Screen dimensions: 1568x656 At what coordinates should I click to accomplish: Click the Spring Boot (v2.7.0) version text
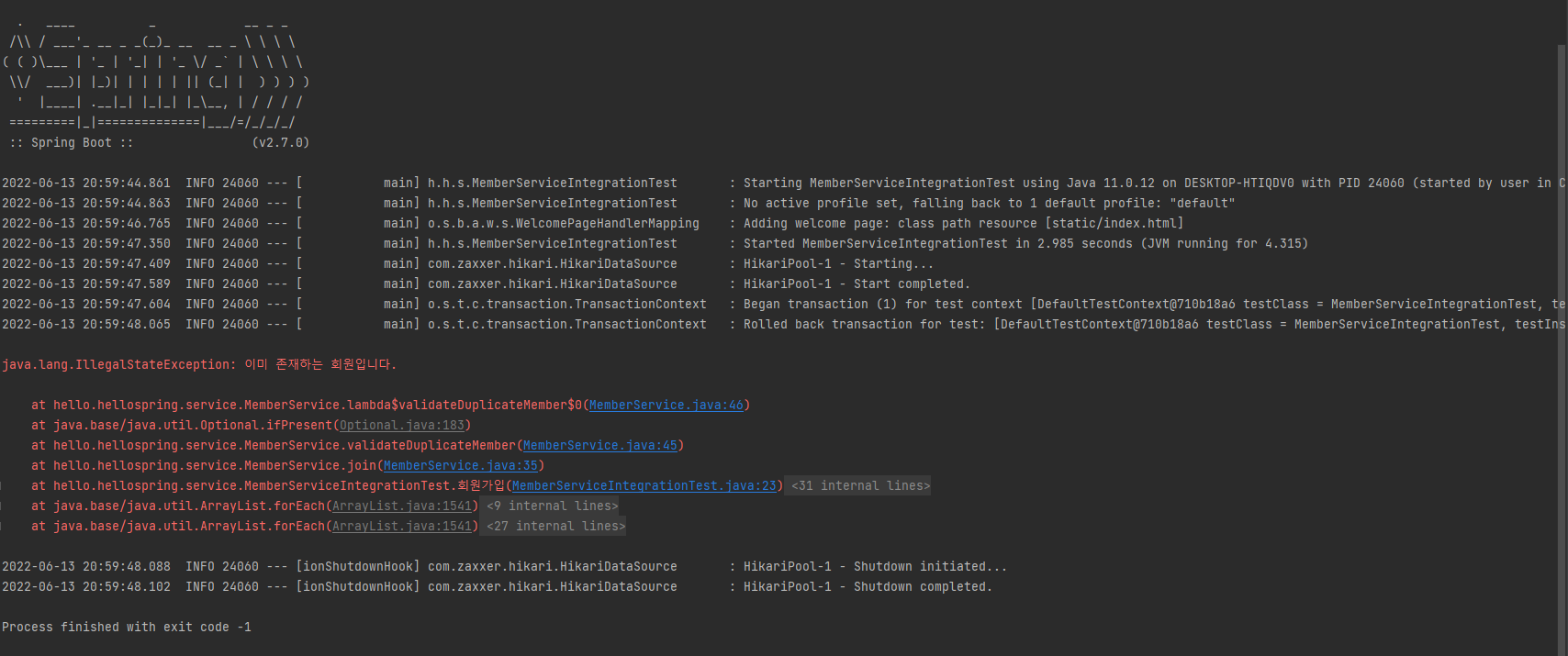pos(280,142)
